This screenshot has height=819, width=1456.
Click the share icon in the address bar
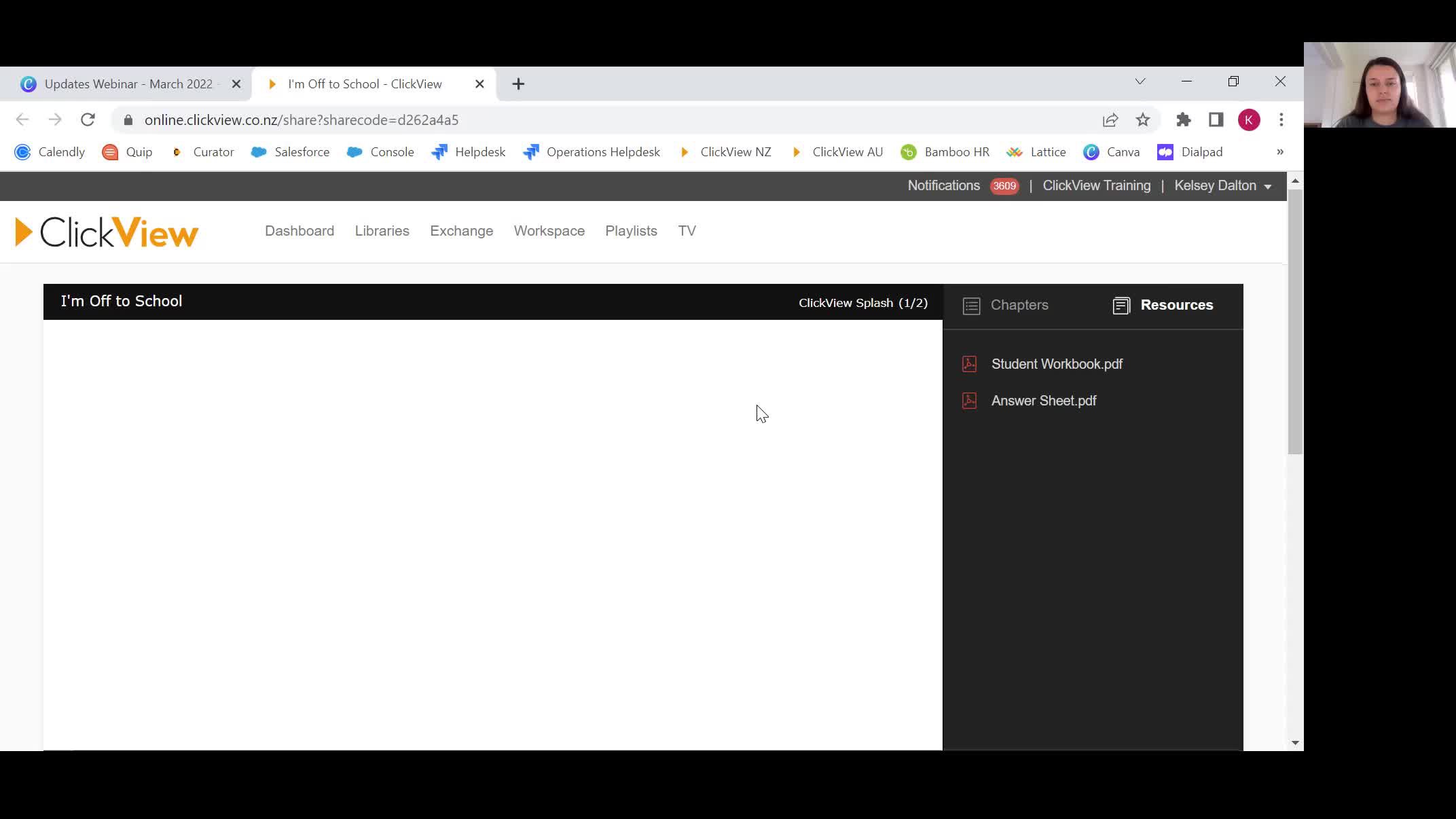coord(1110,120)
